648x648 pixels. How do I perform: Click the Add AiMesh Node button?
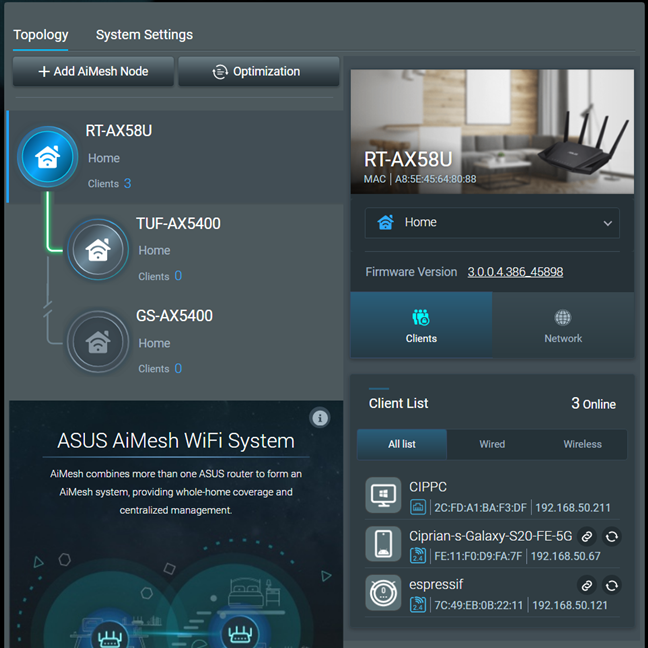click(x=93, y=71)
